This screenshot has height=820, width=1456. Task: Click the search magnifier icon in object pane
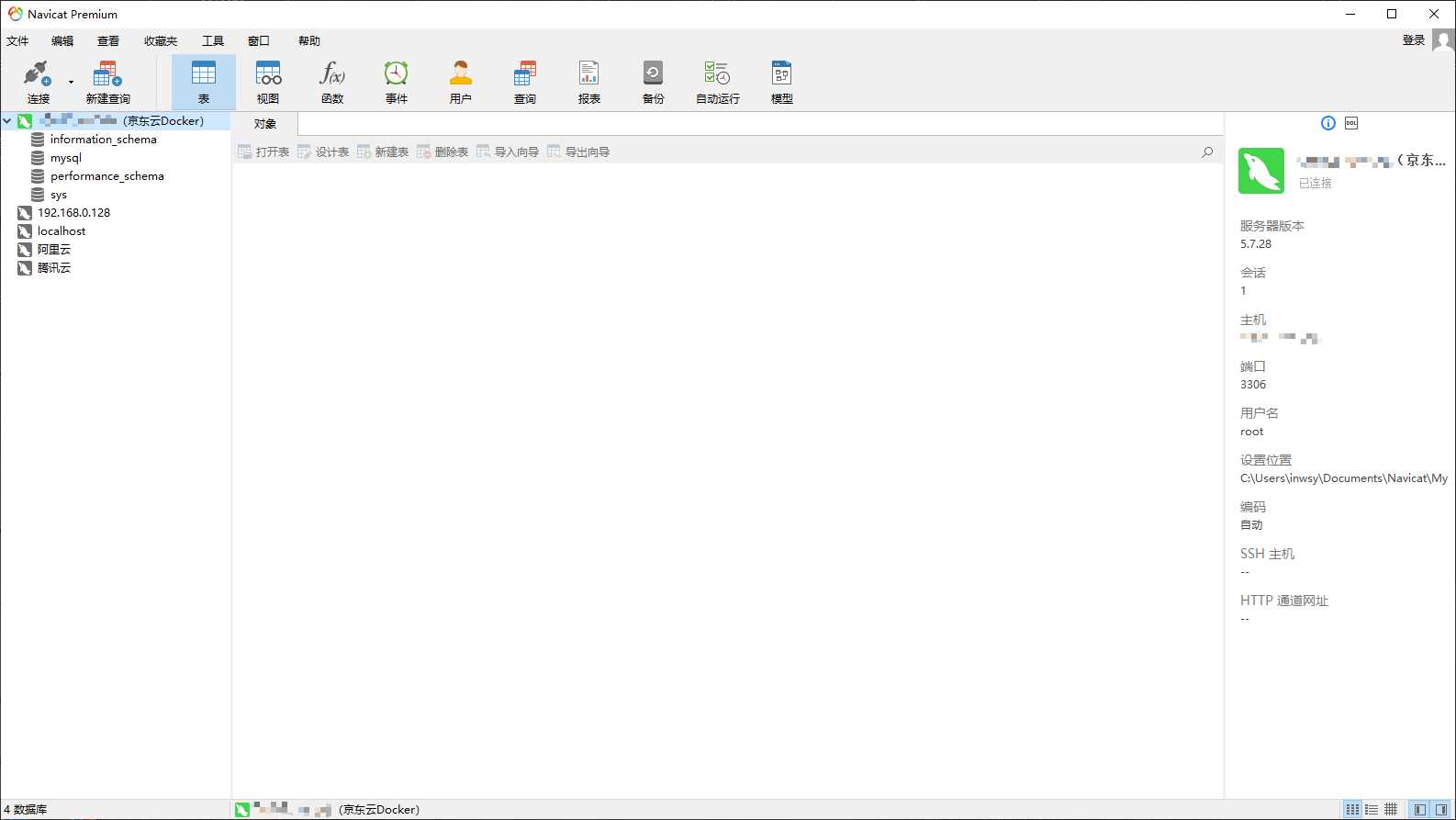click(x=1207, y=152)
